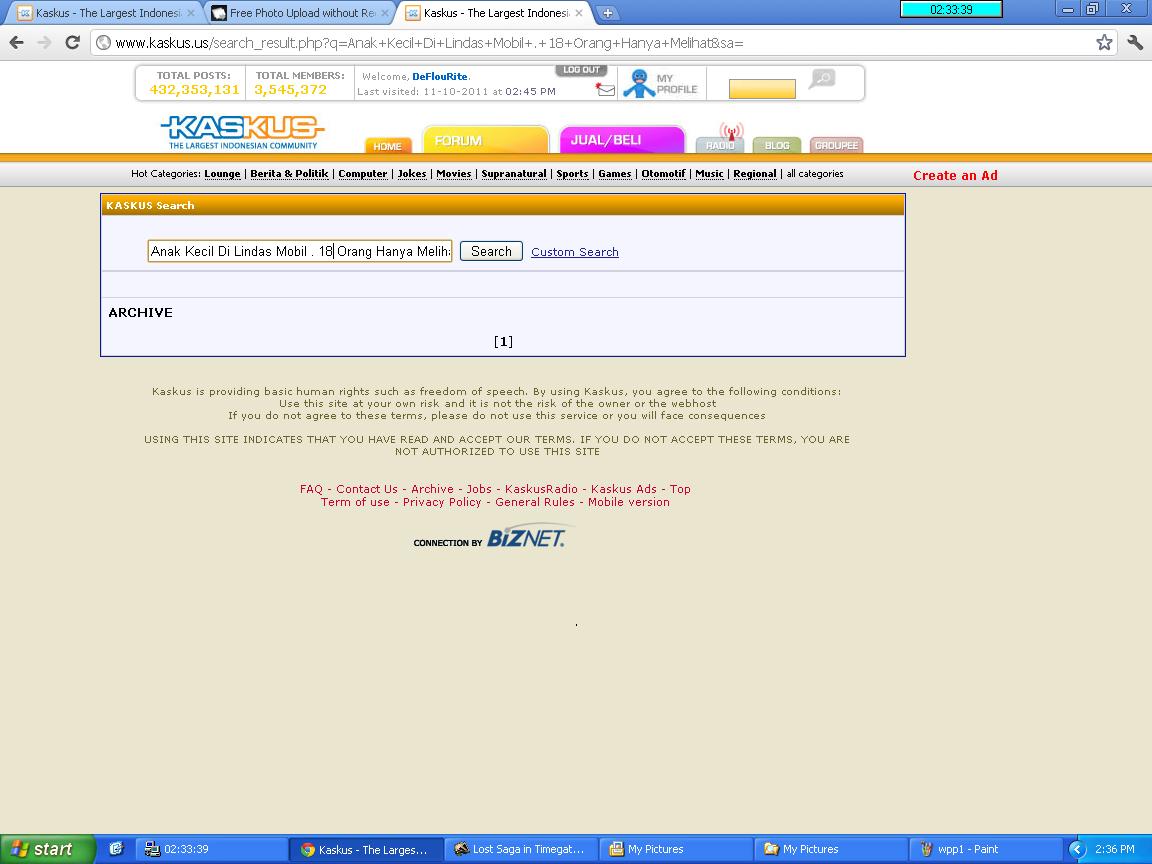The image size is (1152, 864).
Task: Open the Custom Search link
Action: point(574,252)
